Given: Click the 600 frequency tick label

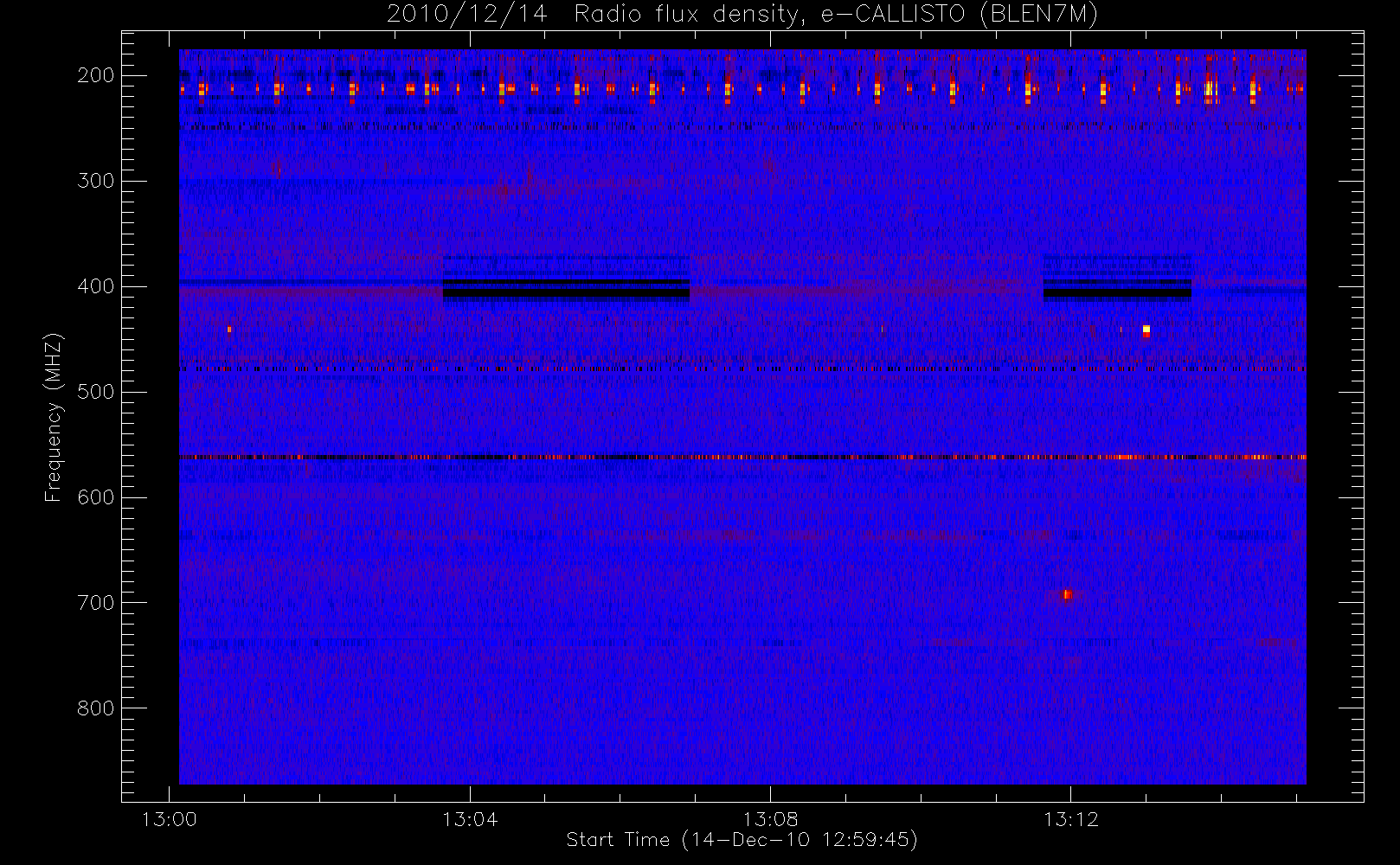Looking at the screenshot, I should [x=96, y=497].
